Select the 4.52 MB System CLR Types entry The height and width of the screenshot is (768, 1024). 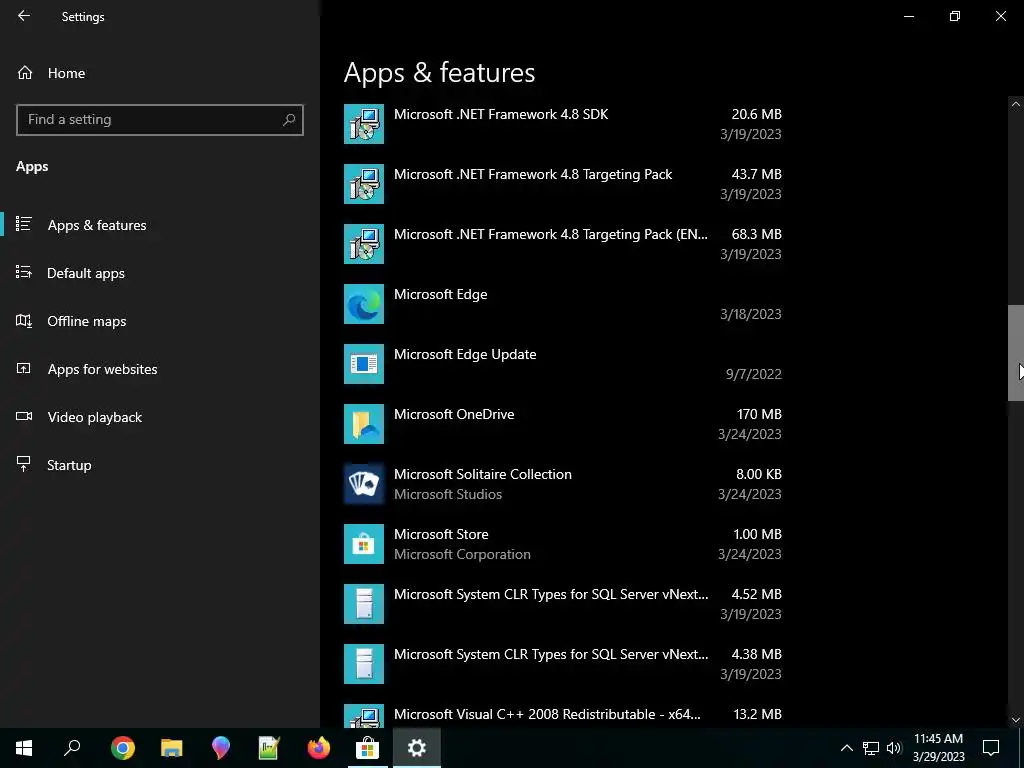coord(563,604)
